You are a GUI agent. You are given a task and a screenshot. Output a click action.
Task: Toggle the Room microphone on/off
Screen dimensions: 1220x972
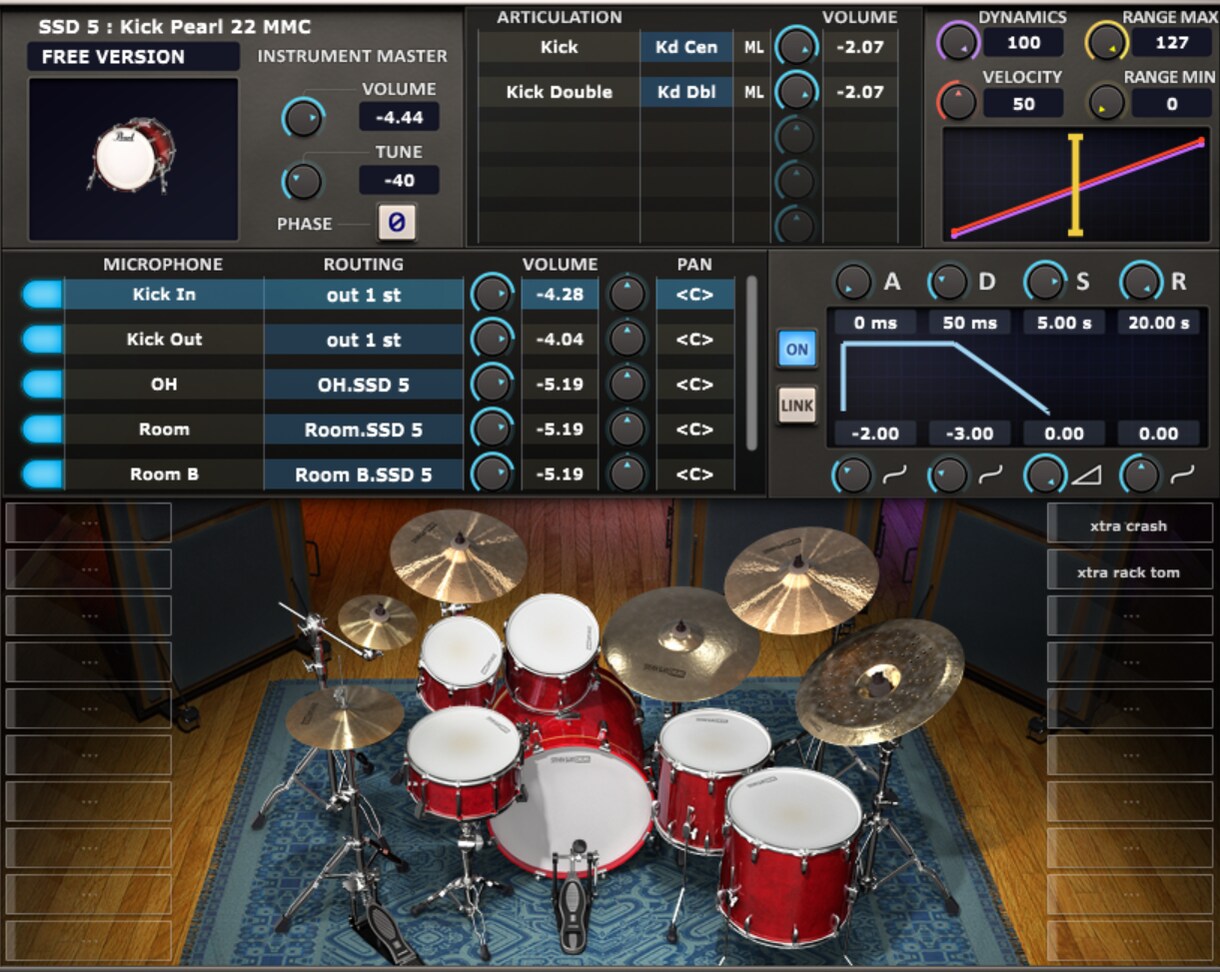(42, 429)
